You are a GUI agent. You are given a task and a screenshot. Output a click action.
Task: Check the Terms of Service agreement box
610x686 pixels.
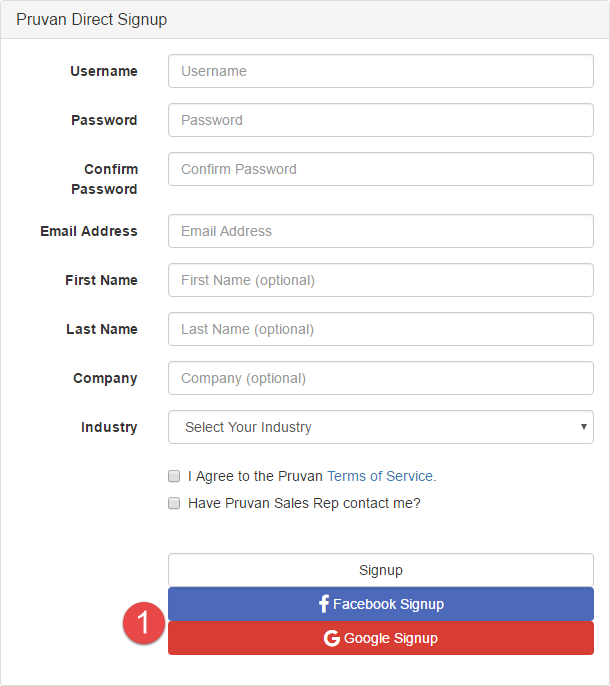pos(174,476)
